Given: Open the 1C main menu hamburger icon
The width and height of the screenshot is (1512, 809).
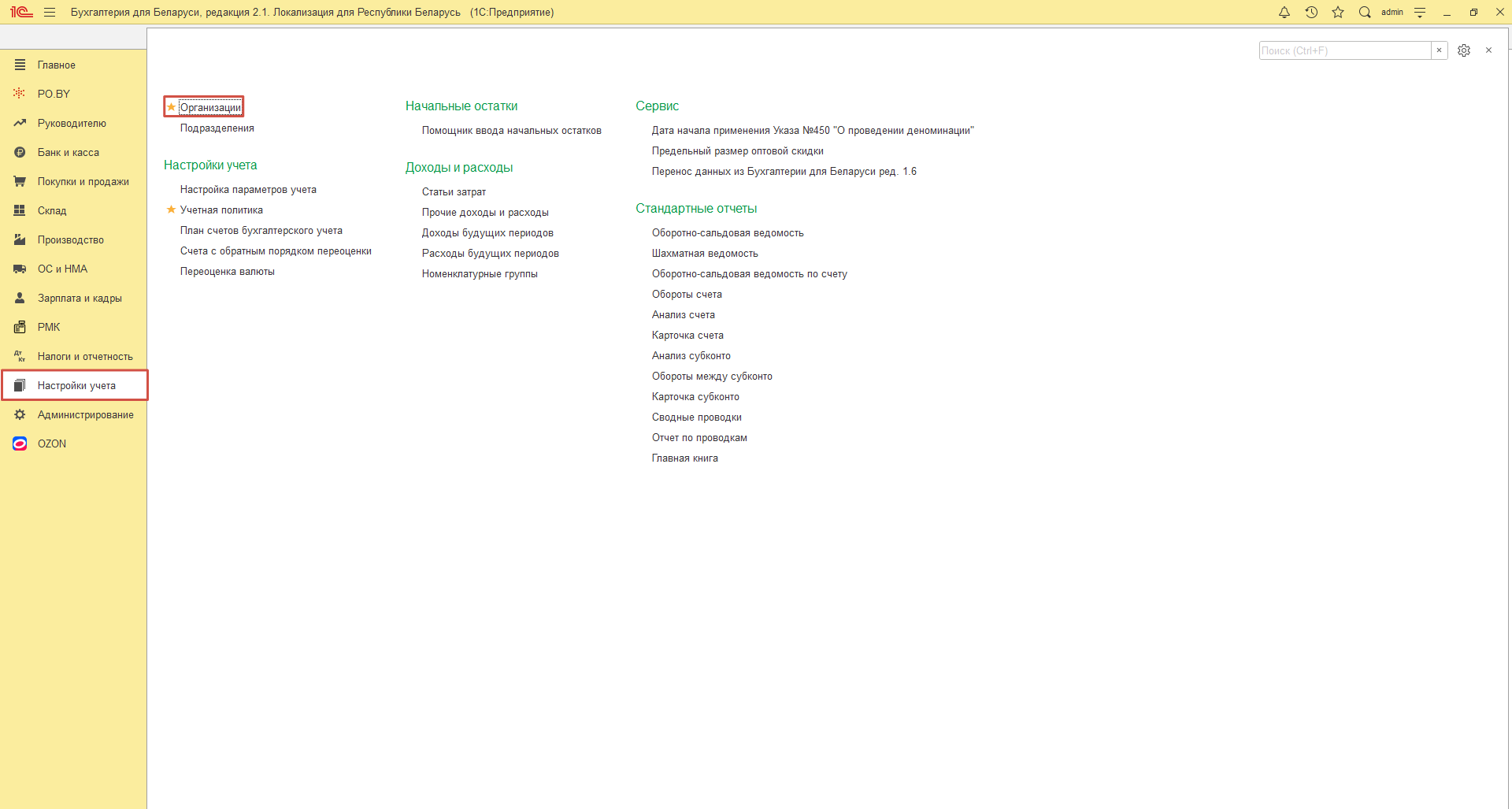Looking at the screenshot, I should coord(50,13).
